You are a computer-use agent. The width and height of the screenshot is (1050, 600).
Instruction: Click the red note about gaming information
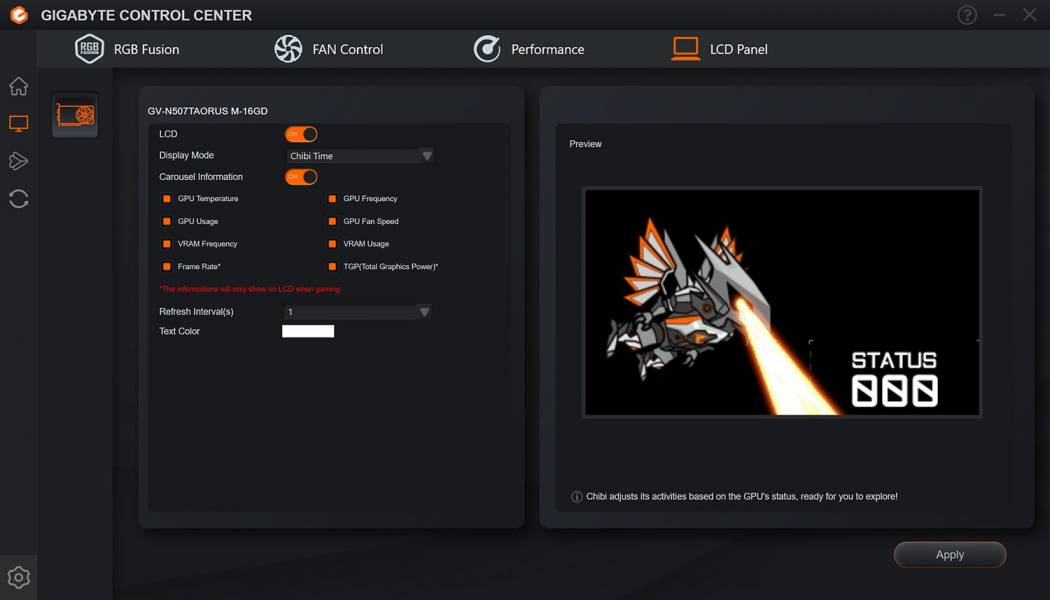click(250, 289)
